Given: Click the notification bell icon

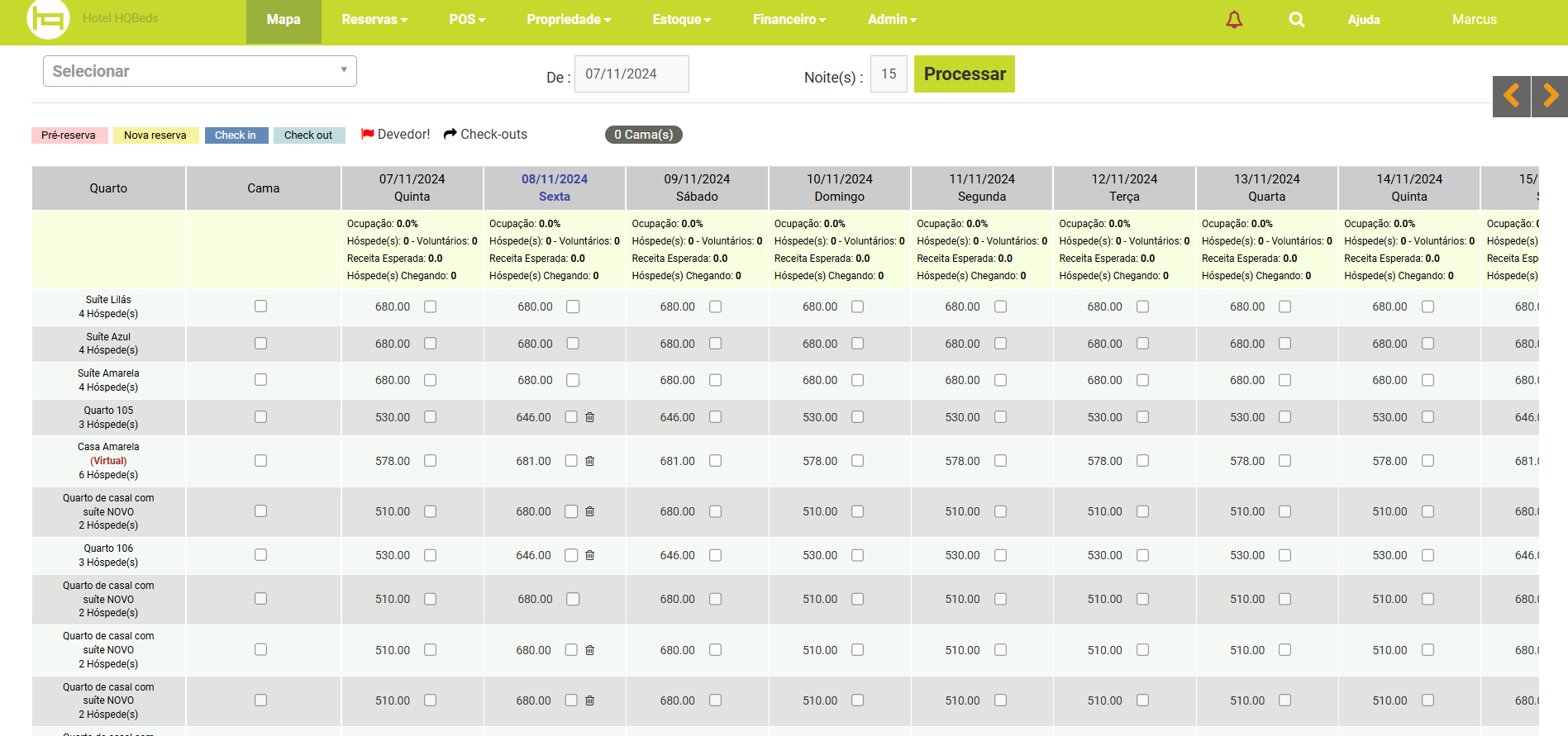Looking at the screenshot, I should [1233, 20].
